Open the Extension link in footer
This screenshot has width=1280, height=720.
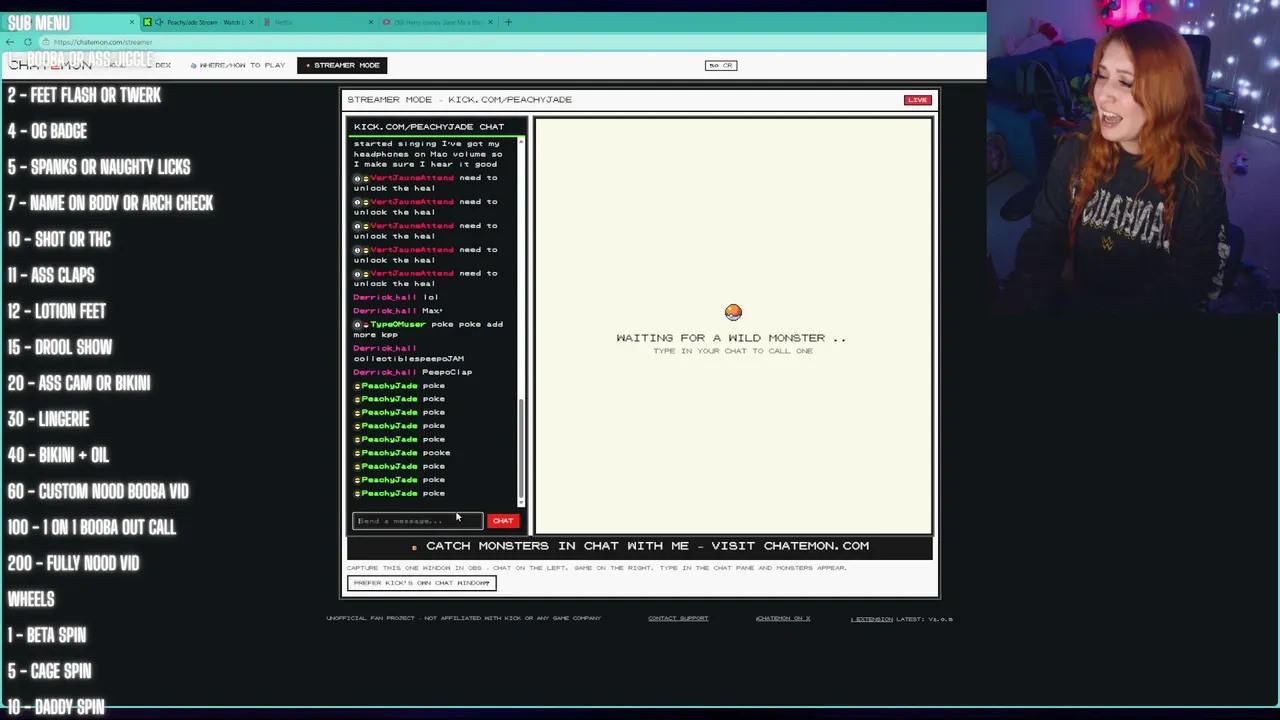click(x=872, y=619)
